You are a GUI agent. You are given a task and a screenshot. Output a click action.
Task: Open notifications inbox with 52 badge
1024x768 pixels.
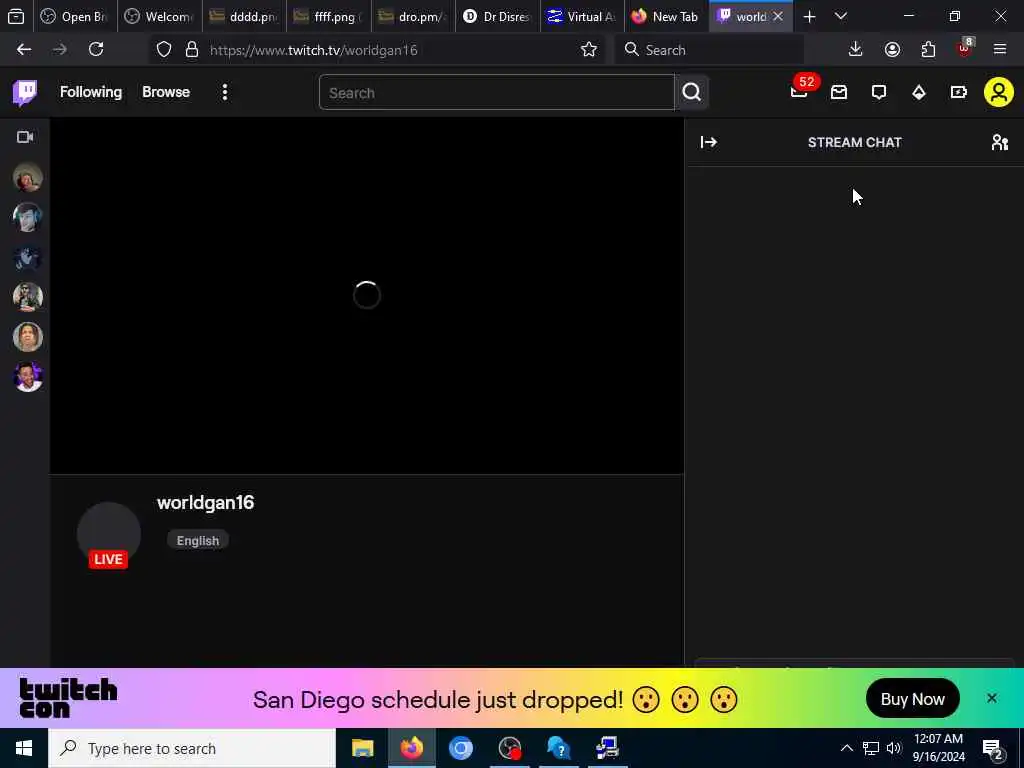799,91
